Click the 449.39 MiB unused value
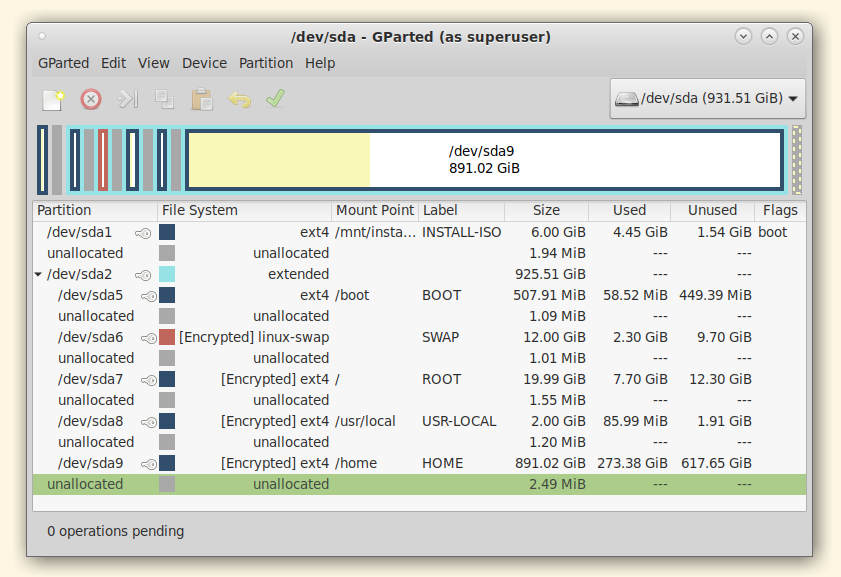Viewport: 841px width, 577px height. [x=715, y=295]
